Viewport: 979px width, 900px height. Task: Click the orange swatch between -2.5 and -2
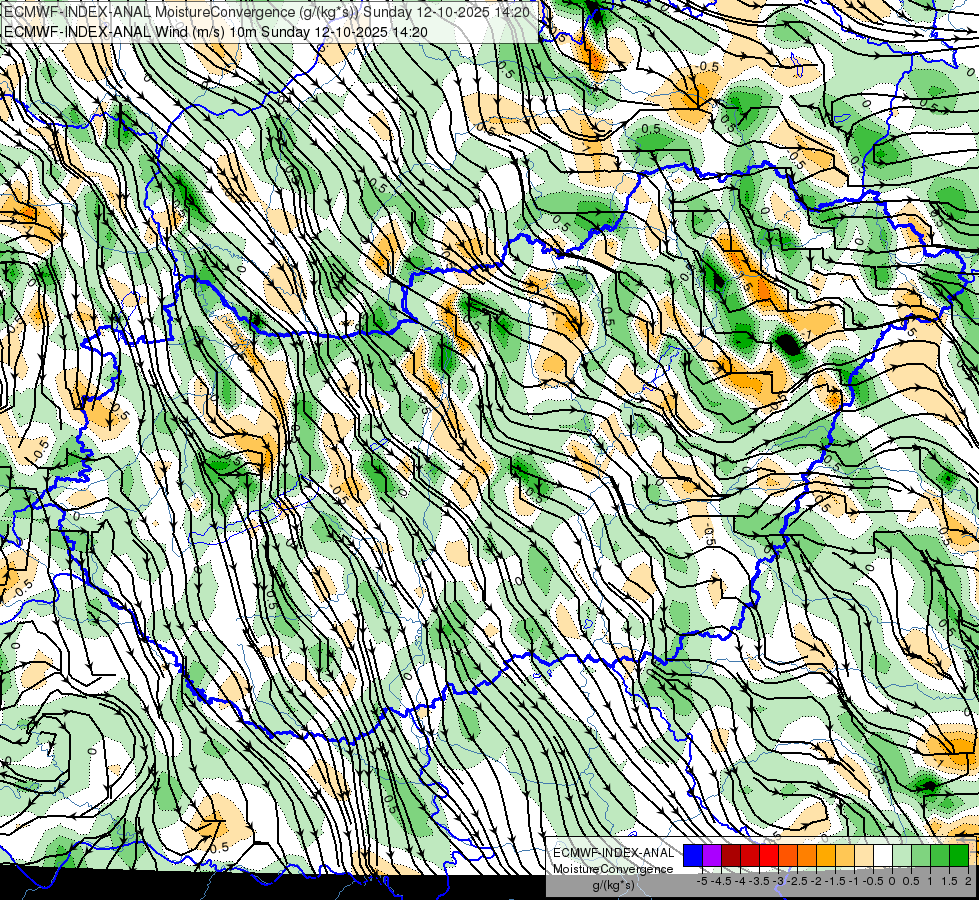807,856
